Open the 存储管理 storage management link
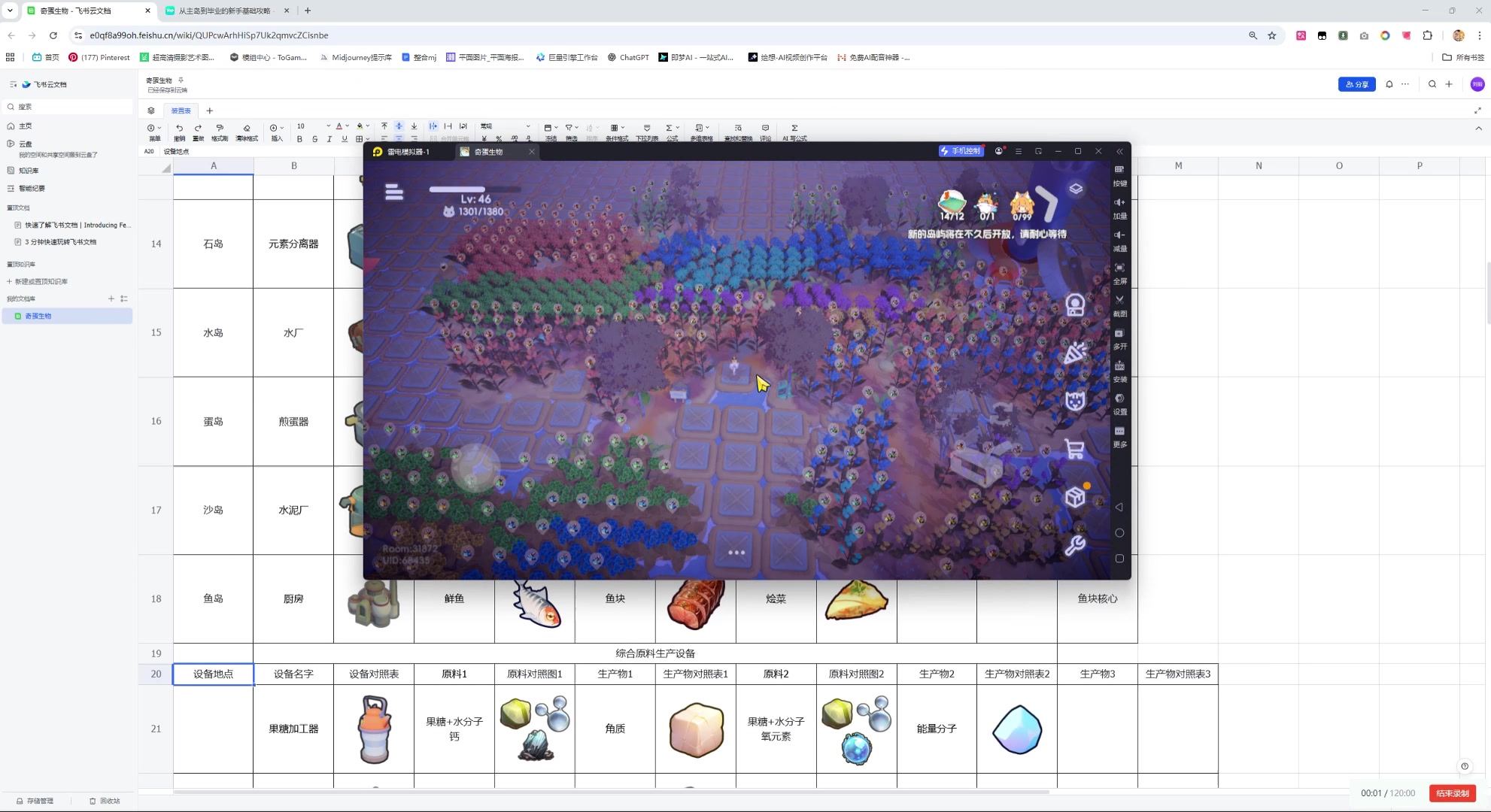 pos(35,801)
